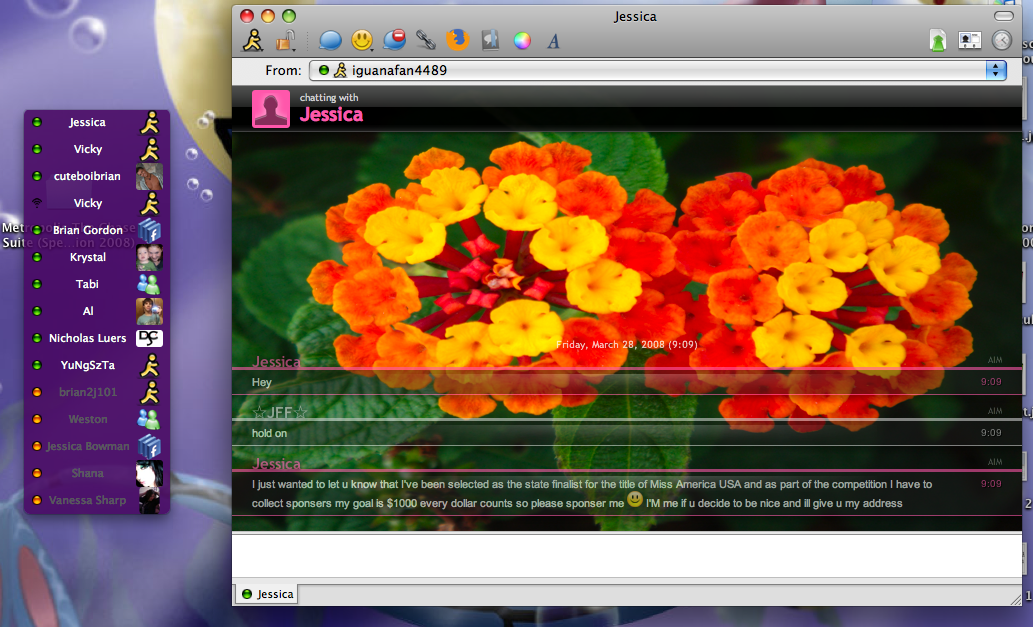Select away contact brian2j101
Screen dimensions: 1033x627
[x=97, y=393]
